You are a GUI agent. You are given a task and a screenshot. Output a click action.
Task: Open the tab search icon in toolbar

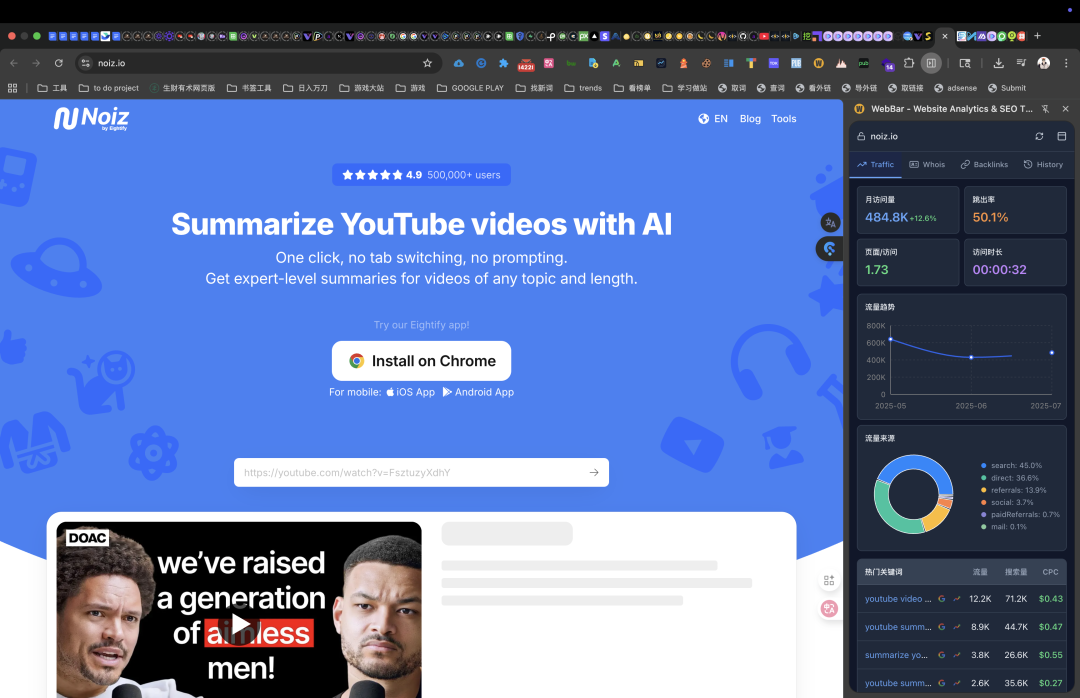(x=965, y=63)
